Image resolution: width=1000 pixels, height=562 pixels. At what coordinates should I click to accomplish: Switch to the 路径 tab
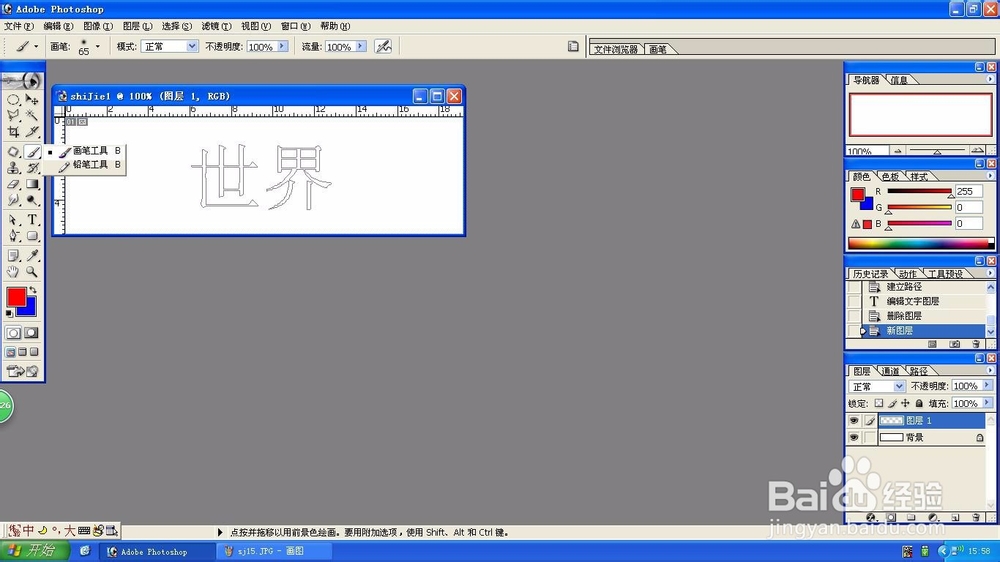(x=919, y=371)
